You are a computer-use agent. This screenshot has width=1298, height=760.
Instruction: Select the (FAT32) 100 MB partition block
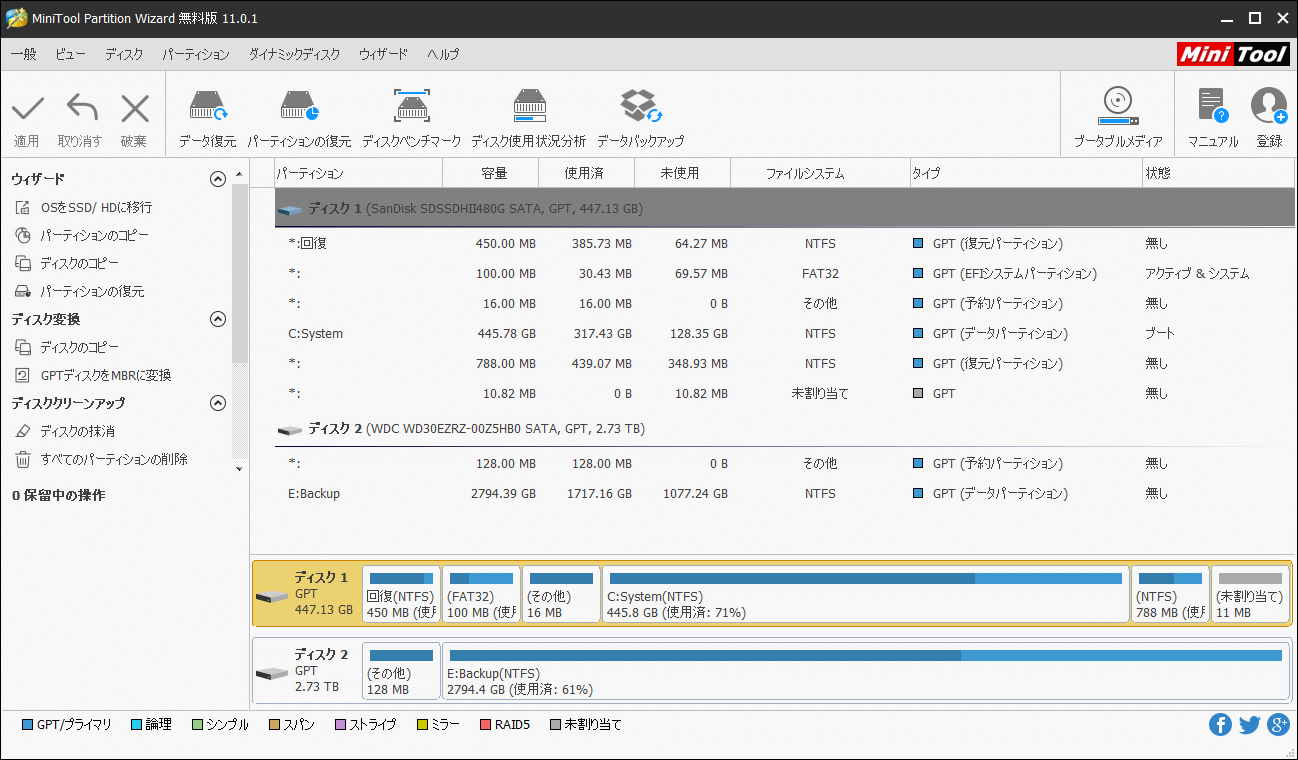481,594
